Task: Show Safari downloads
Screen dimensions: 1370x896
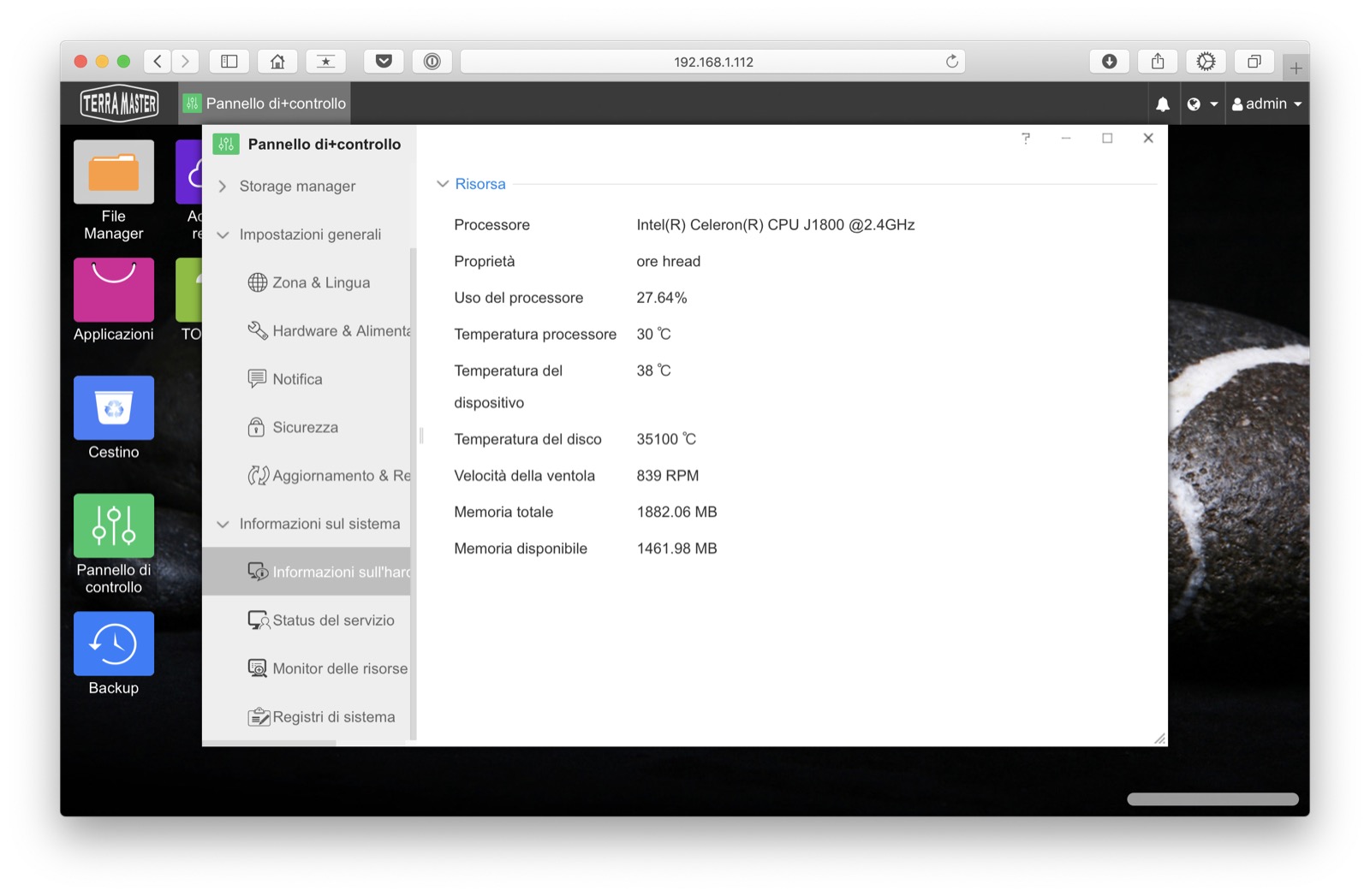Action: (1110, 62)
